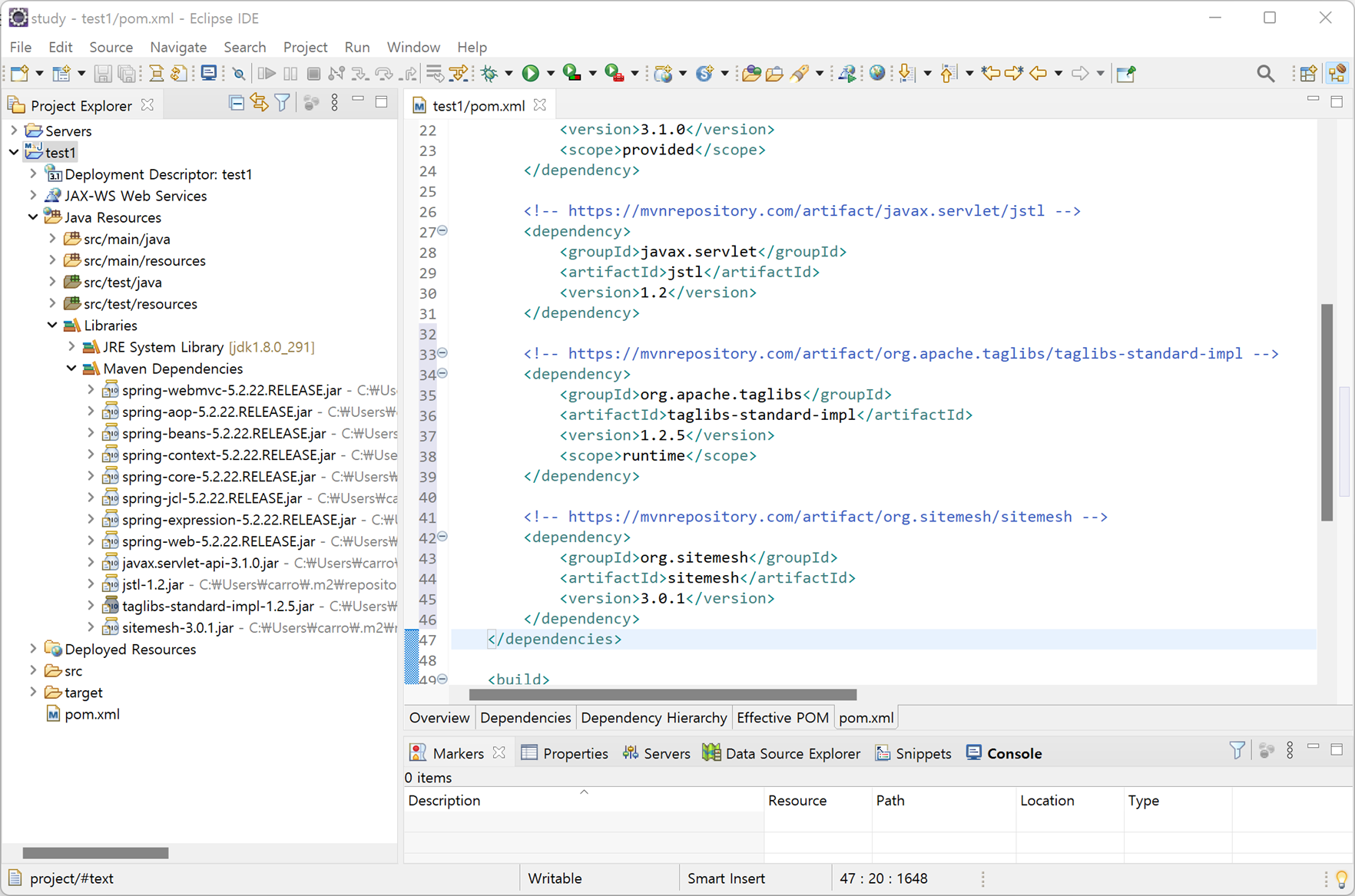Collapse the Java Resources node

point(33,217)
